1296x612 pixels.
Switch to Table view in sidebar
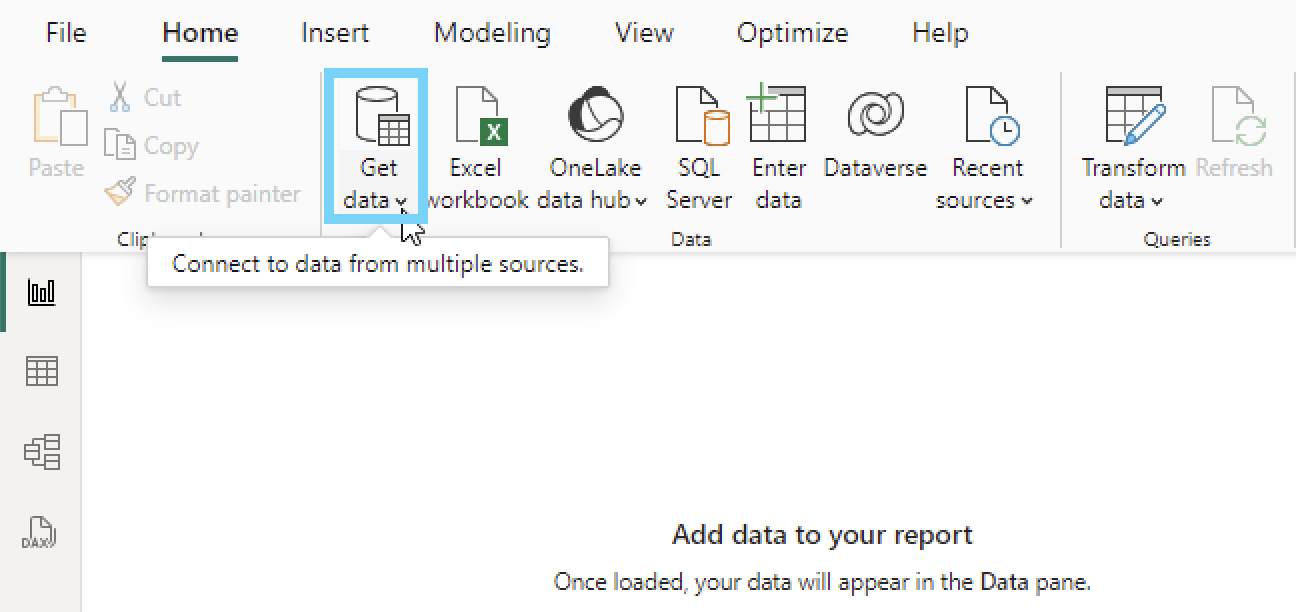[41, 371]
